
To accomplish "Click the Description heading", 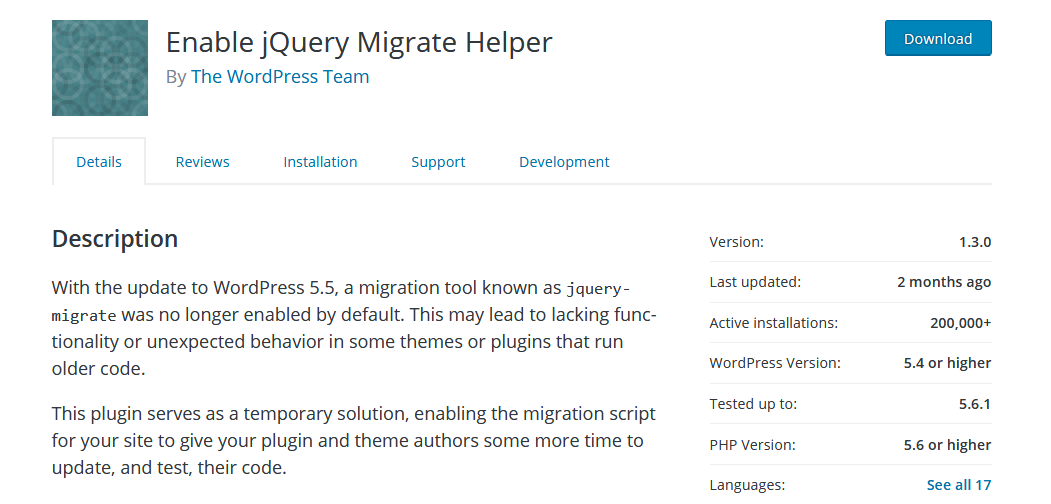I will [x=115, y=239].
